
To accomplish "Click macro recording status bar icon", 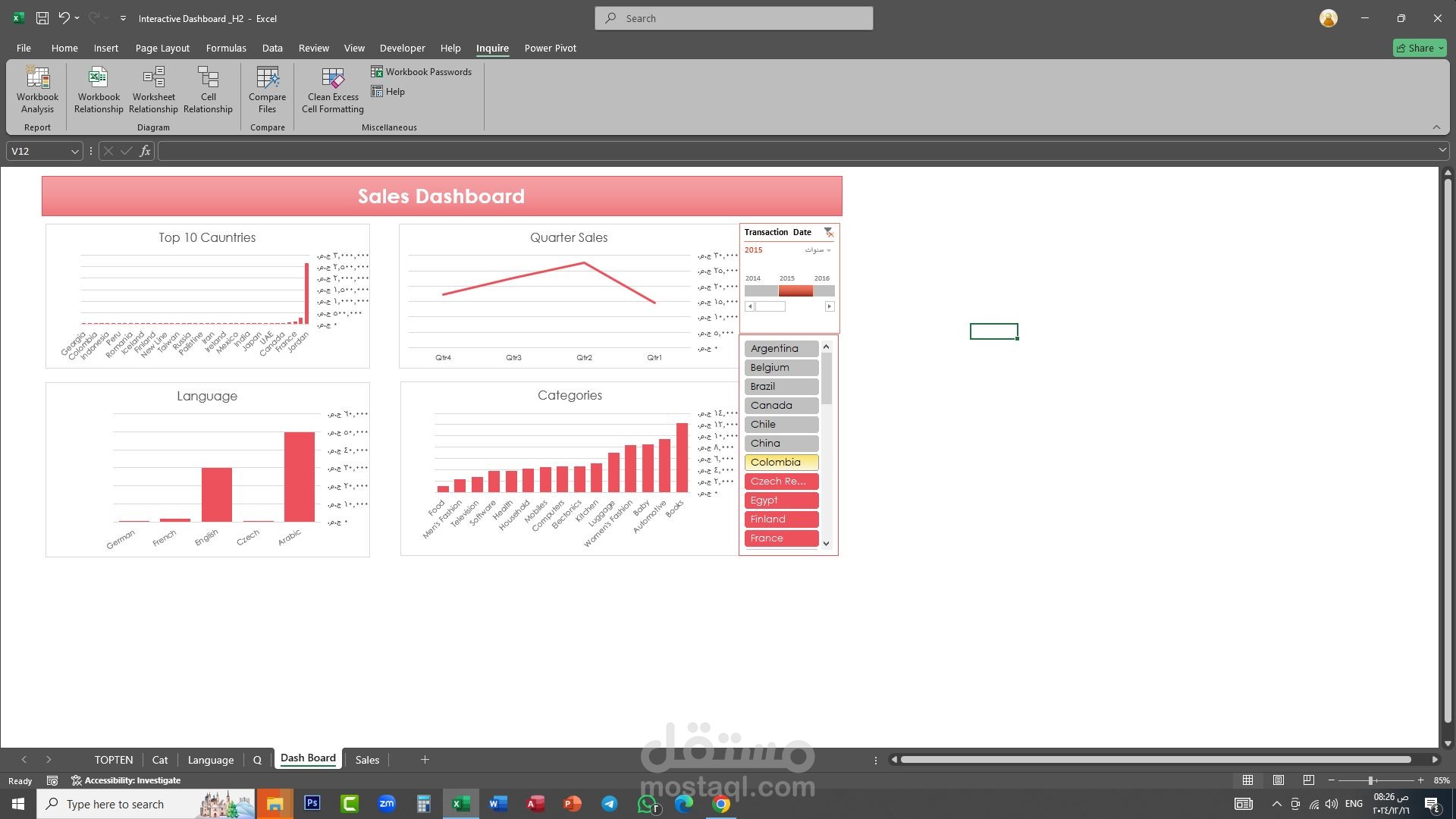I will (x=52, y=780).
